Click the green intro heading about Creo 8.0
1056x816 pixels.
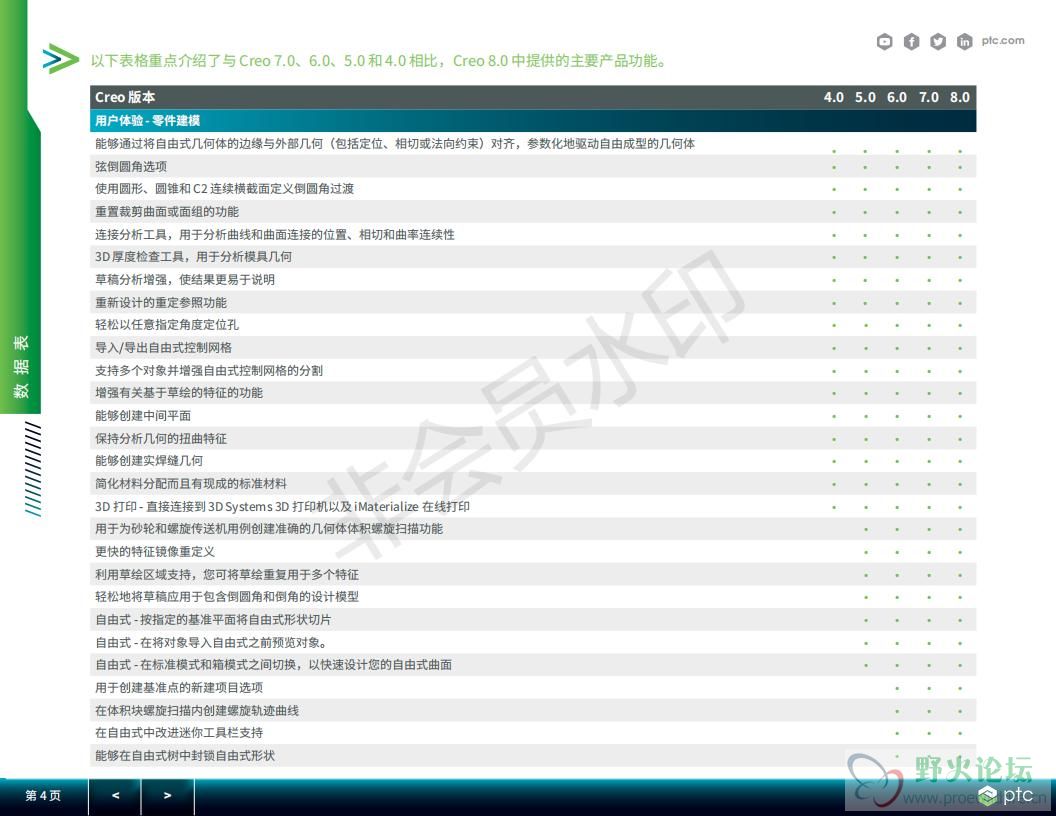[x=379, y=61]
